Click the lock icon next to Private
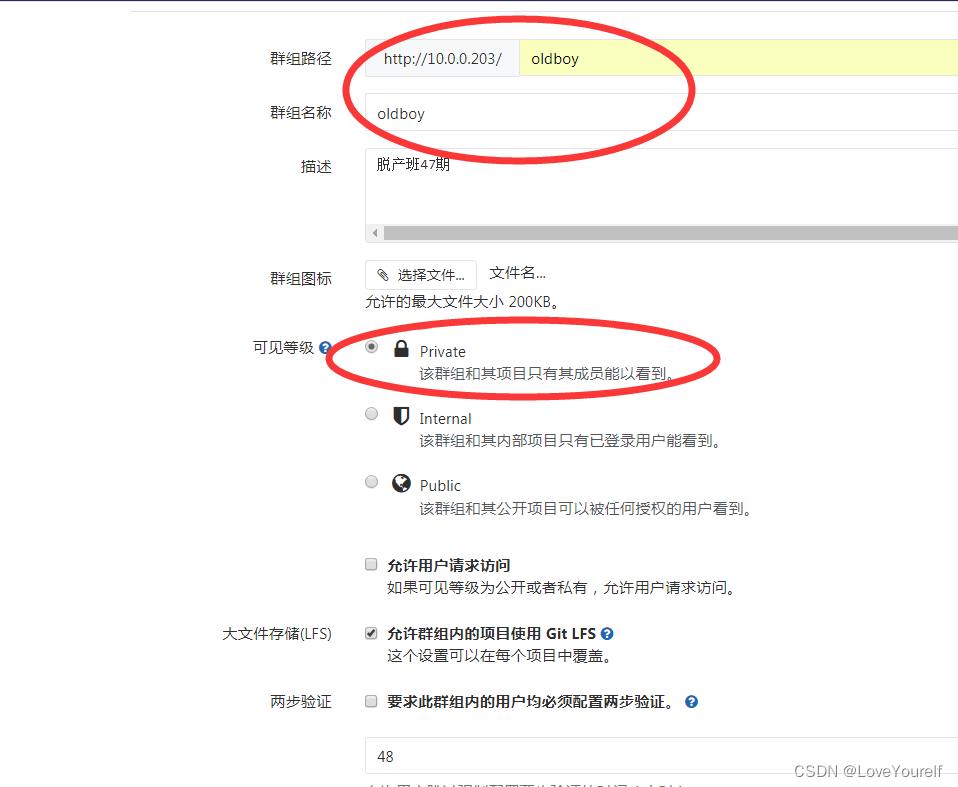 click(401, 348)
